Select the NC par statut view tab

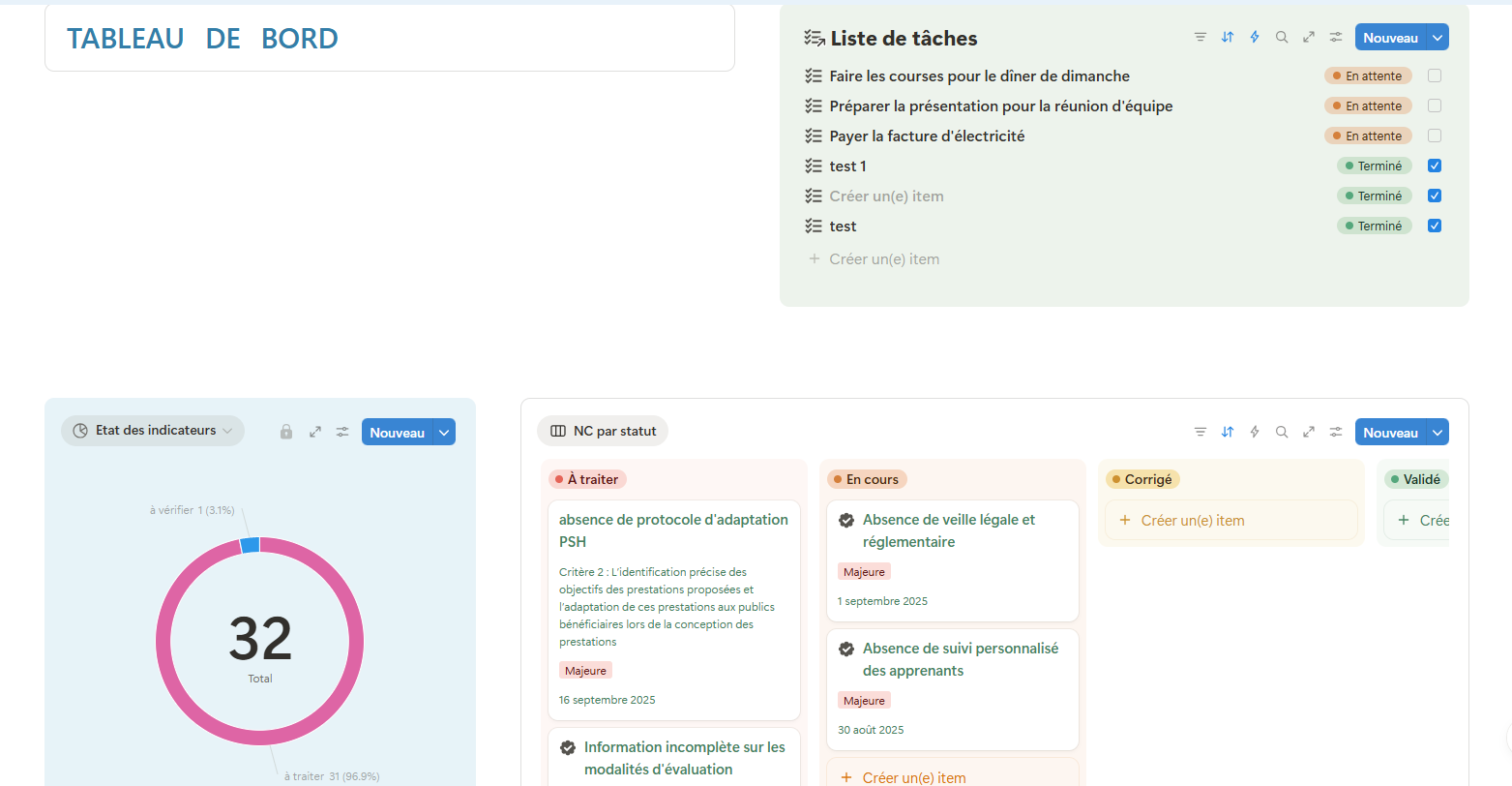click(x=603, y=432)
